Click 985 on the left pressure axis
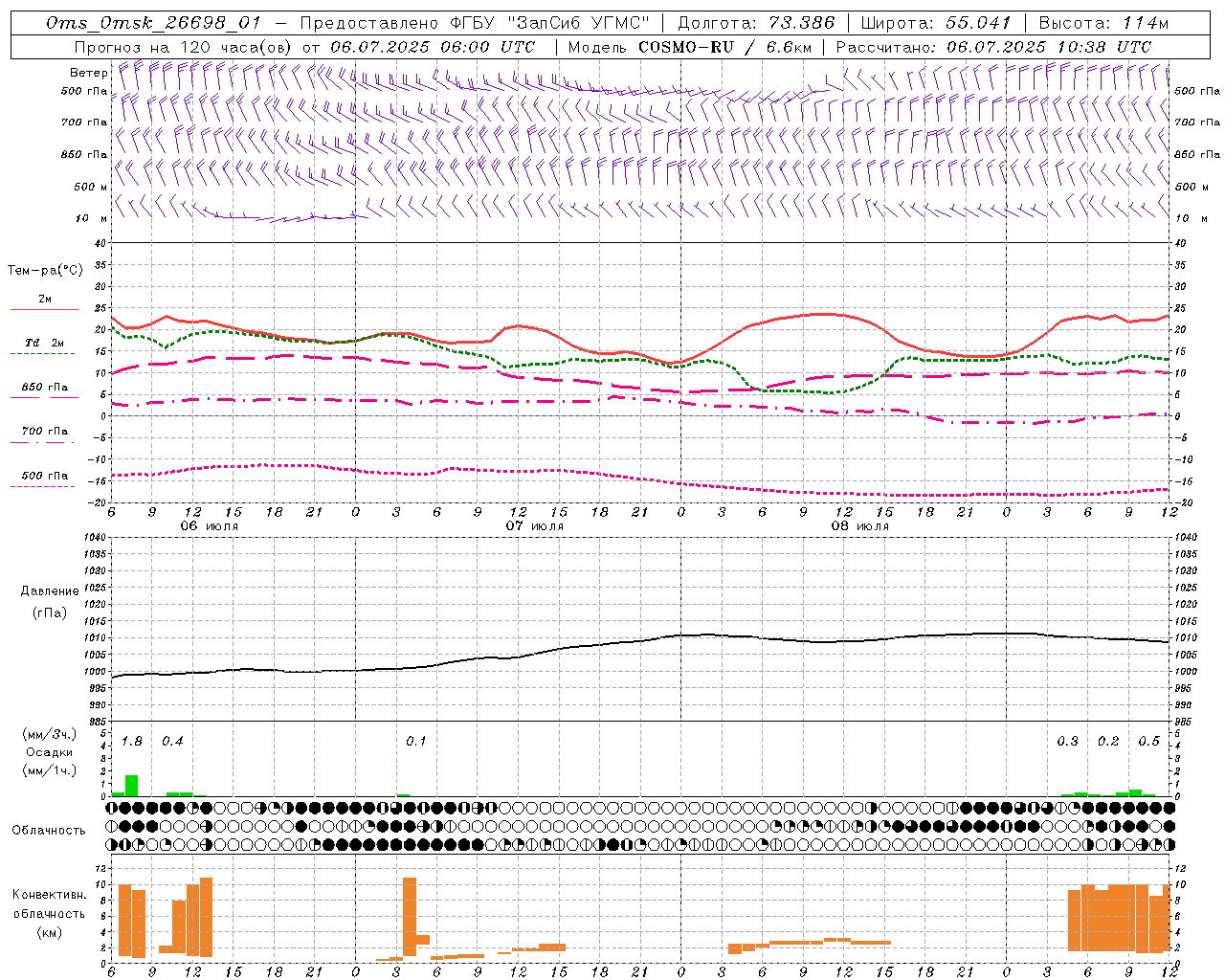Viewport: 1225px width, 980px height. point(96,722)
